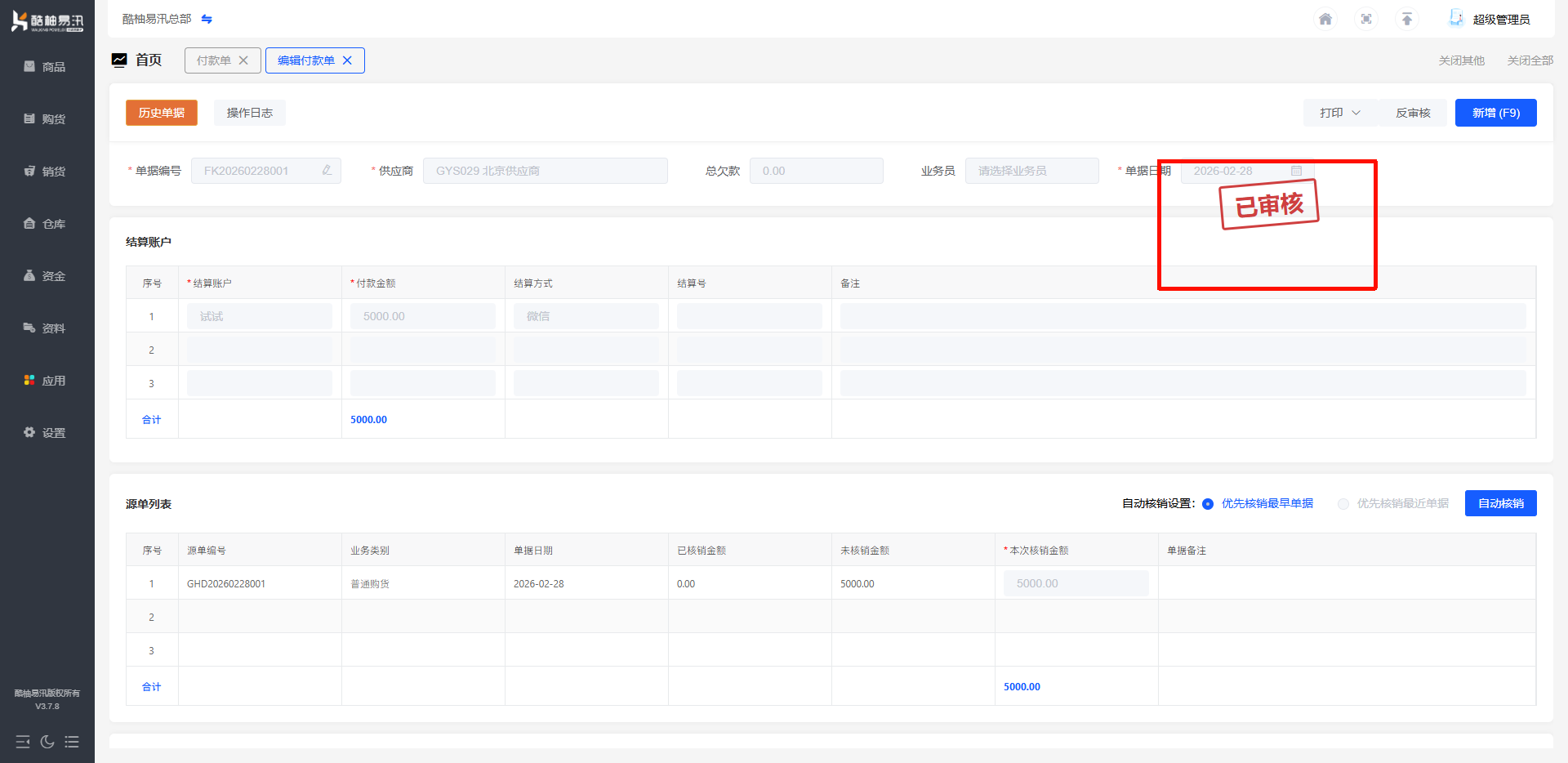Open the 业务员 selection dropdown
The image size is (1568, 763).
[x=1031, y=171]
